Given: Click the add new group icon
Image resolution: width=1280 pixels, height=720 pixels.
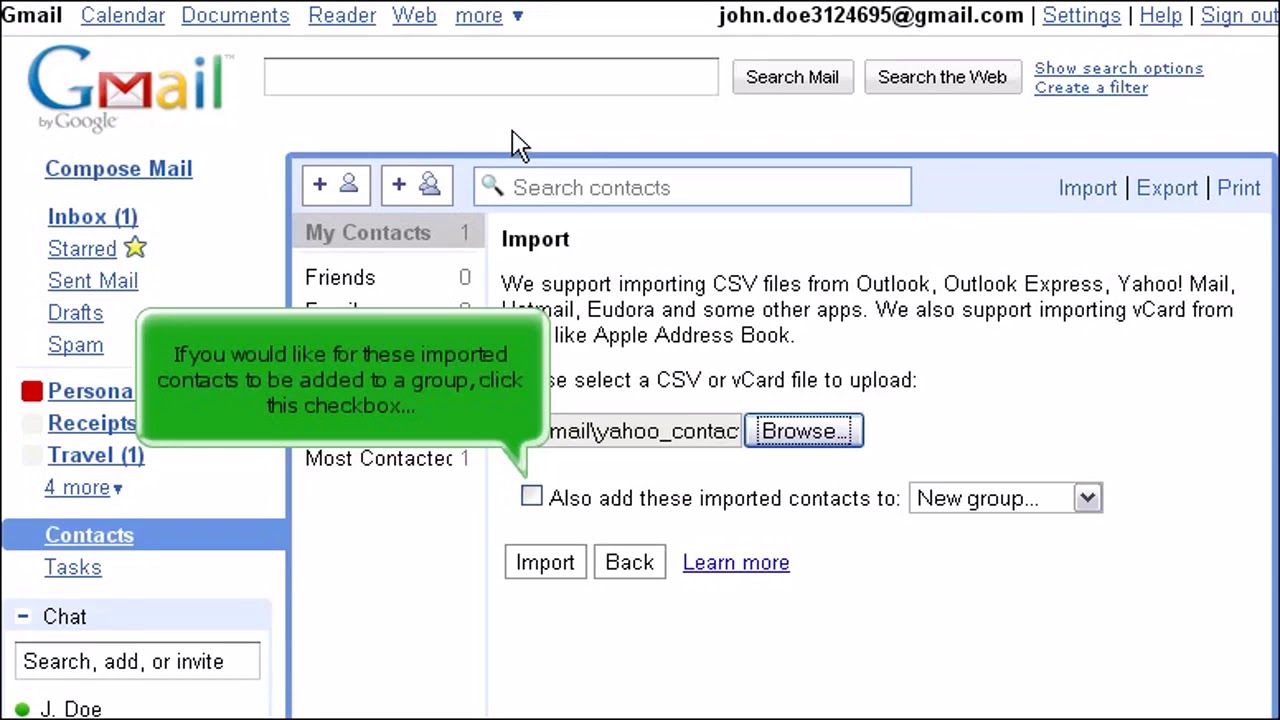Looking at the screenshot, I should pyautogui.click(x=417, y=185).
